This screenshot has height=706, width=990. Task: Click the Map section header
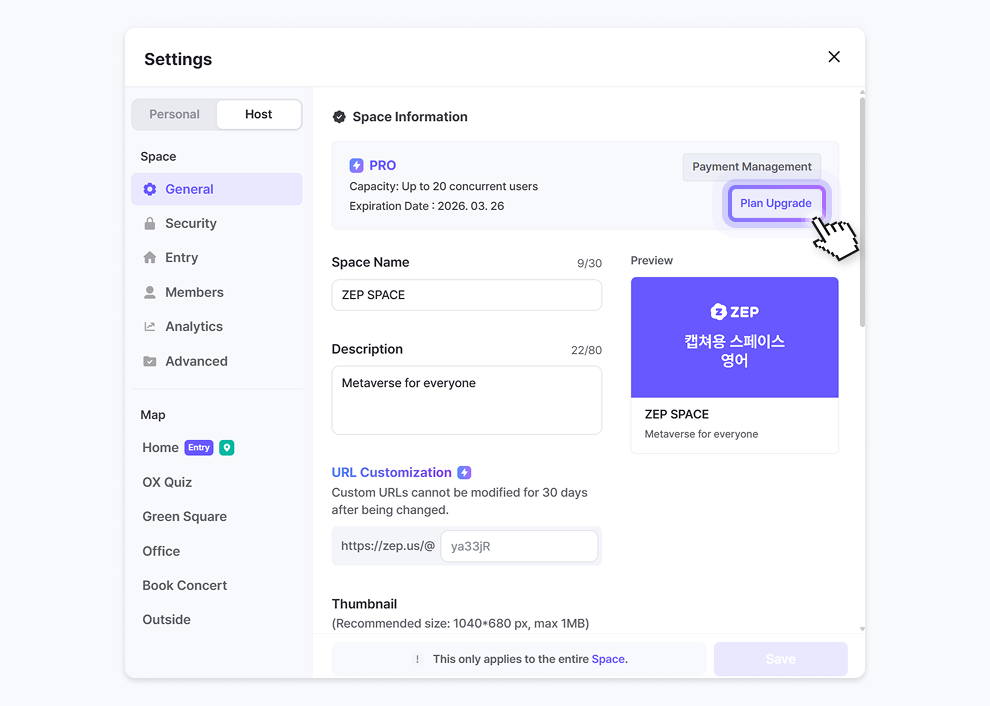[x=153, y=415]
